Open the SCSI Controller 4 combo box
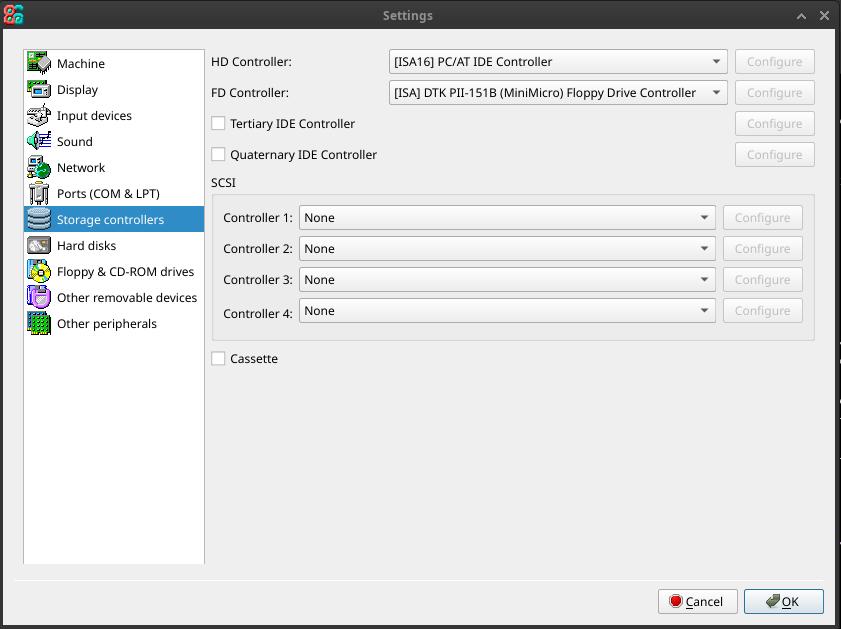 (507, 310)
